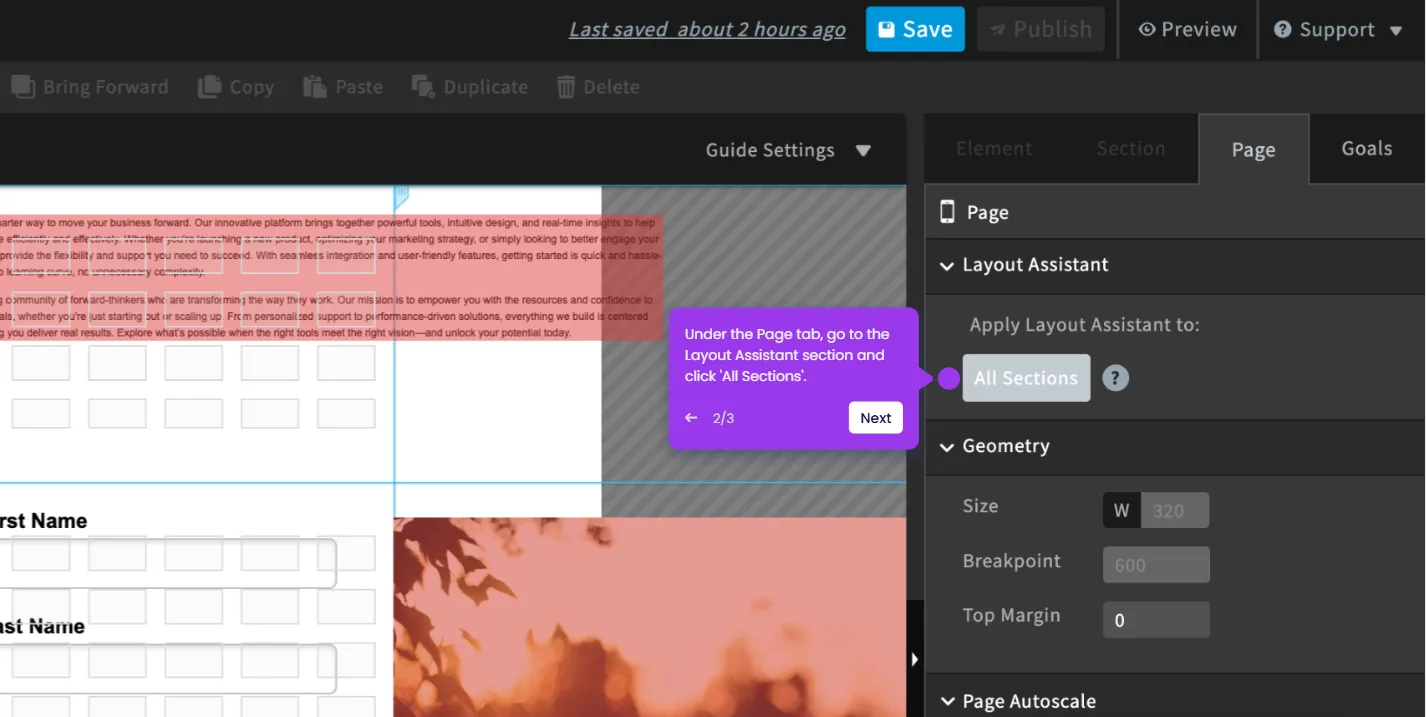
Task: Click Next in the tutorial tooltip
Action: tap(875, 418)
